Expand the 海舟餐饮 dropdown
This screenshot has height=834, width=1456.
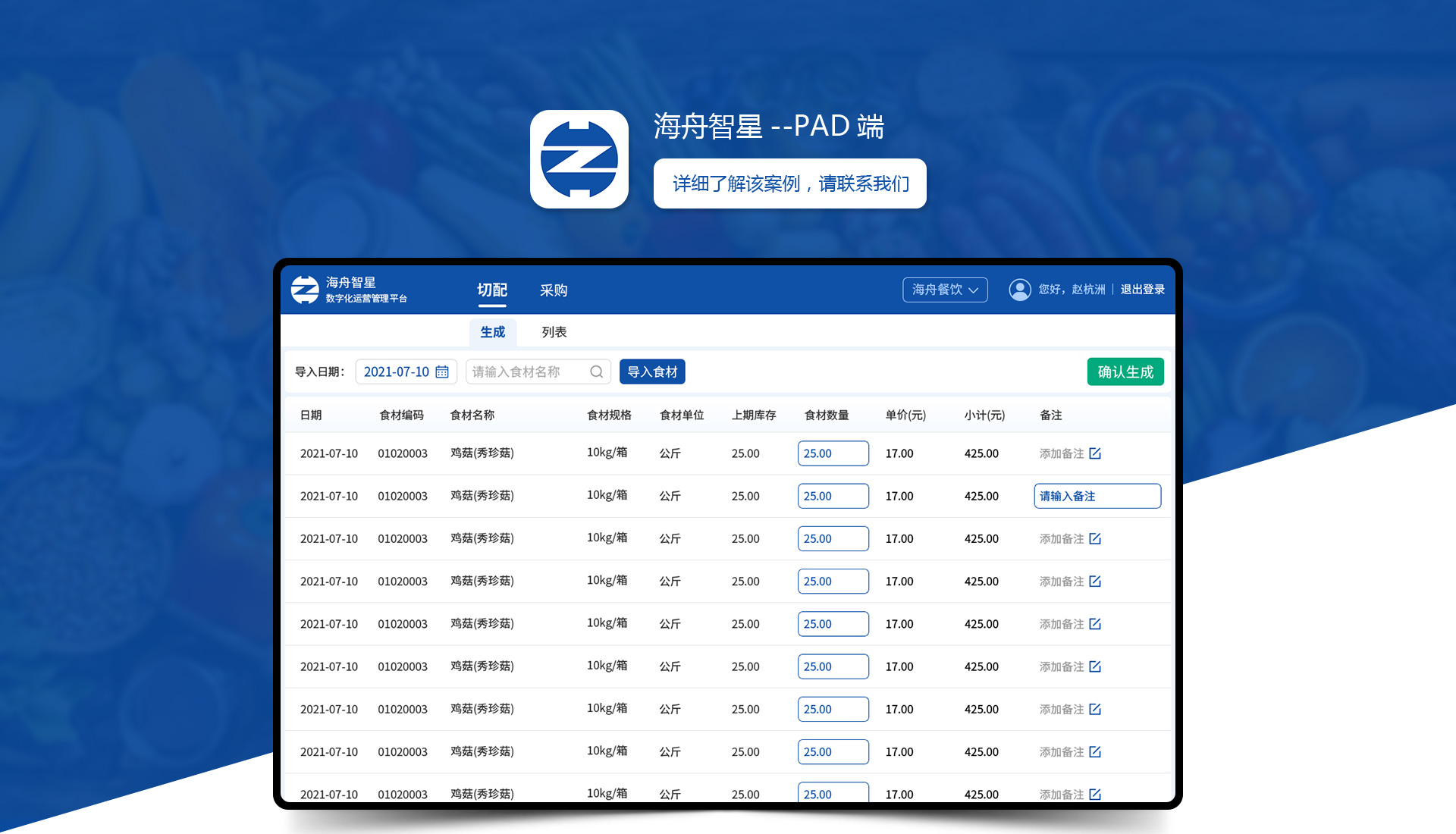945,290
